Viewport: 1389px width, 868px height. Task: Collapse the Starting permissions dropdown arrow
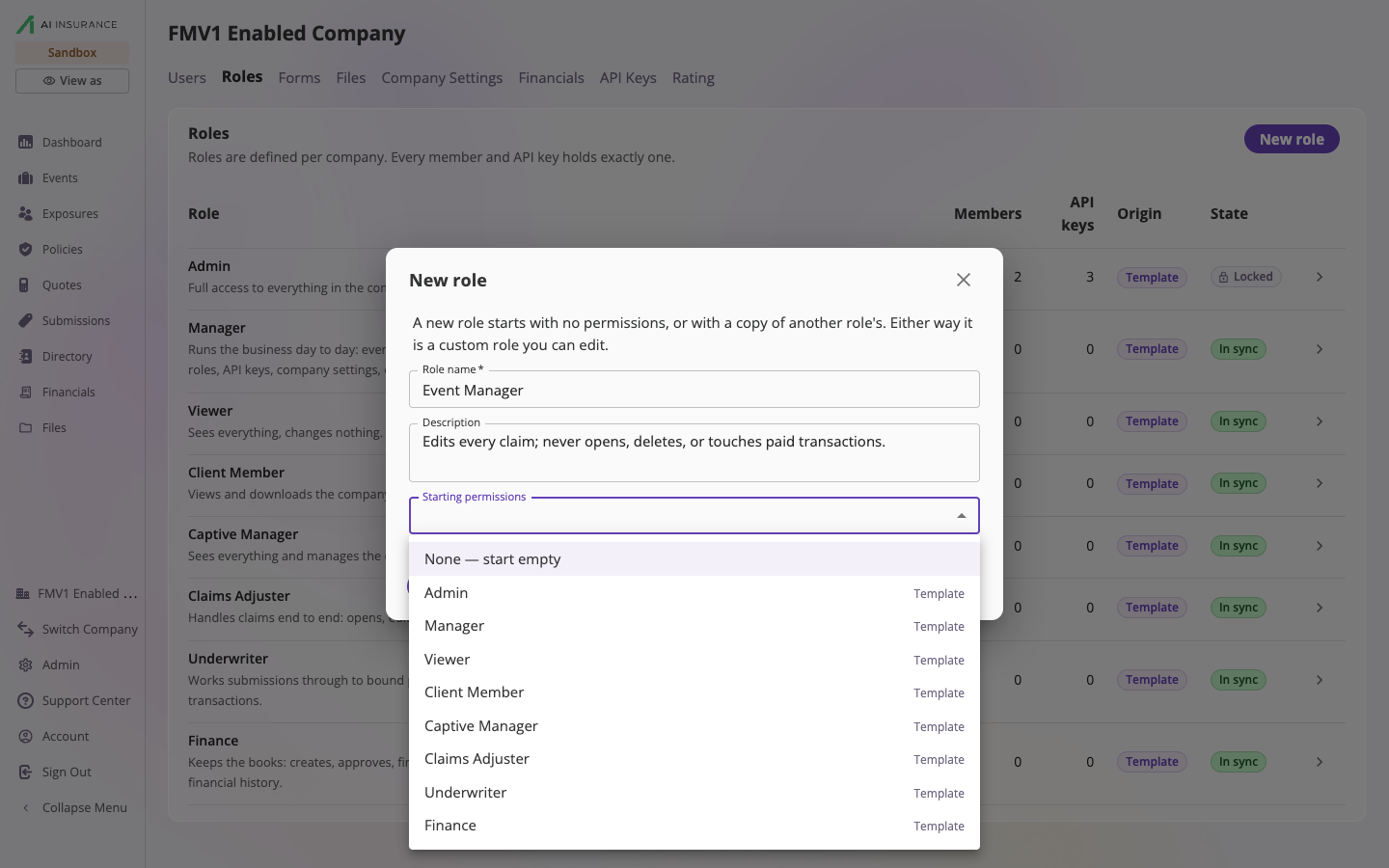(x=962, y=516)
